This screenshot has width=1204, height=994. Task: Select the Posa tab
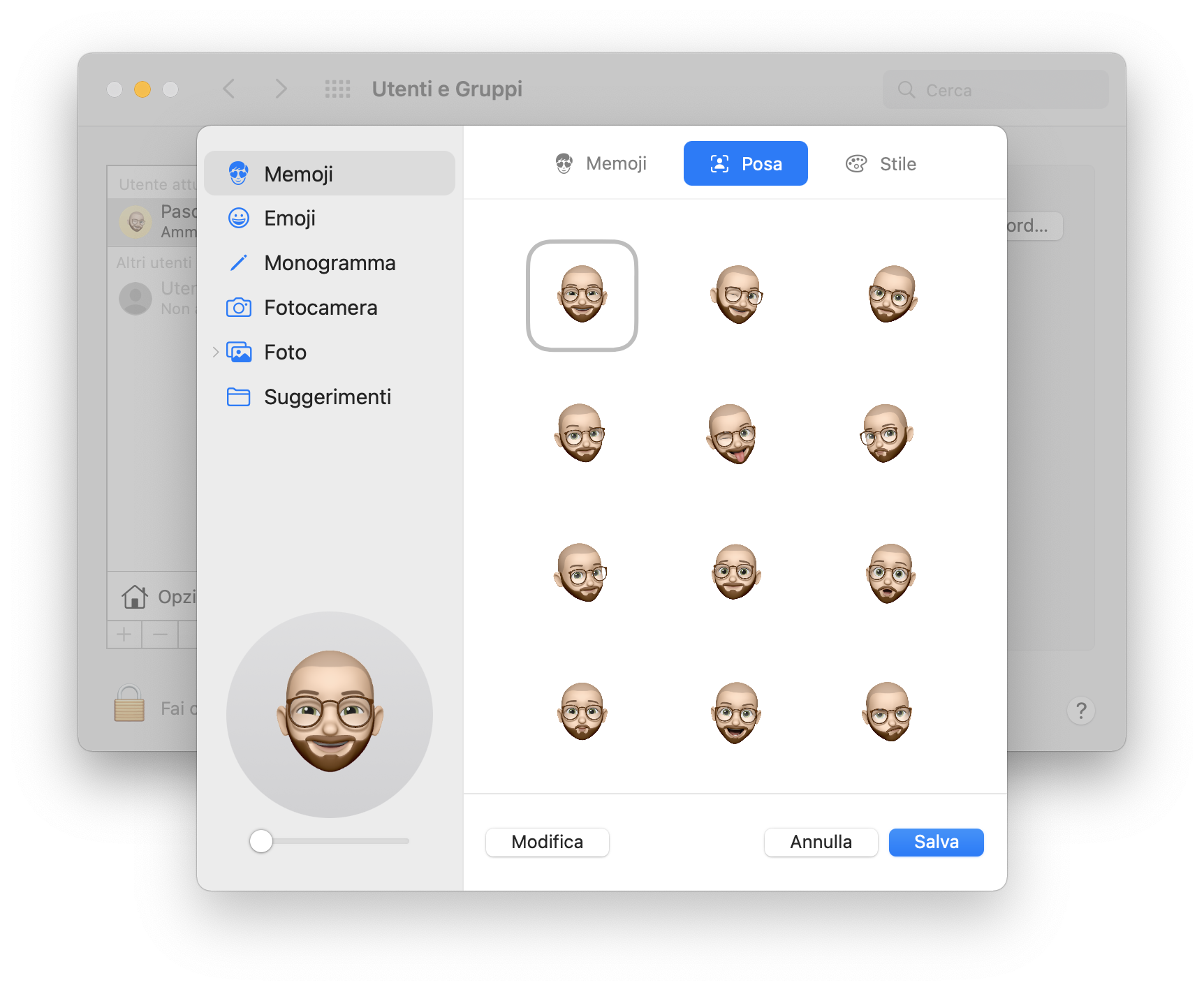pos(745,163)
